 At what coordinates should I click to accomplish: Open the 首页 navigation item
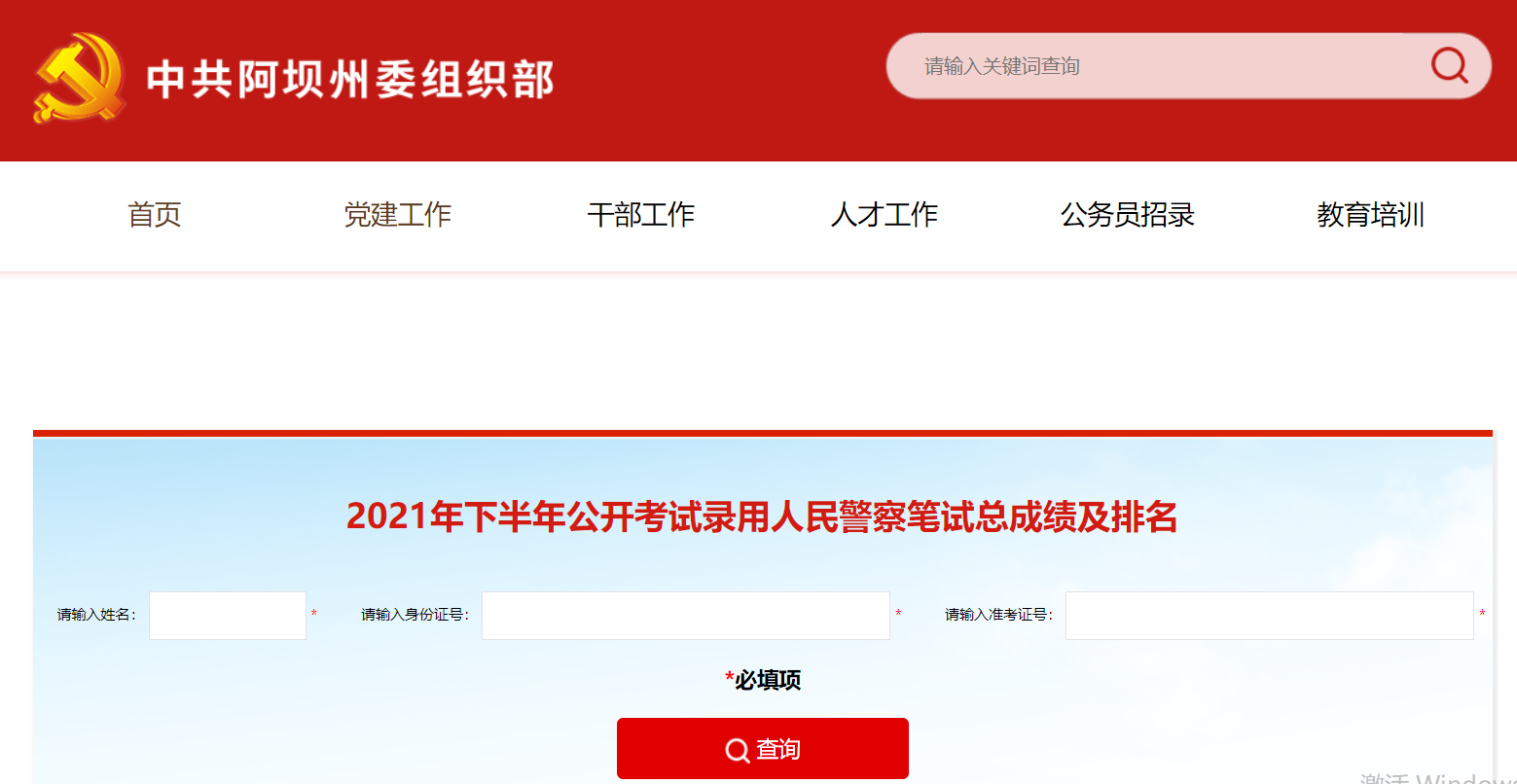tap(155, 215)
